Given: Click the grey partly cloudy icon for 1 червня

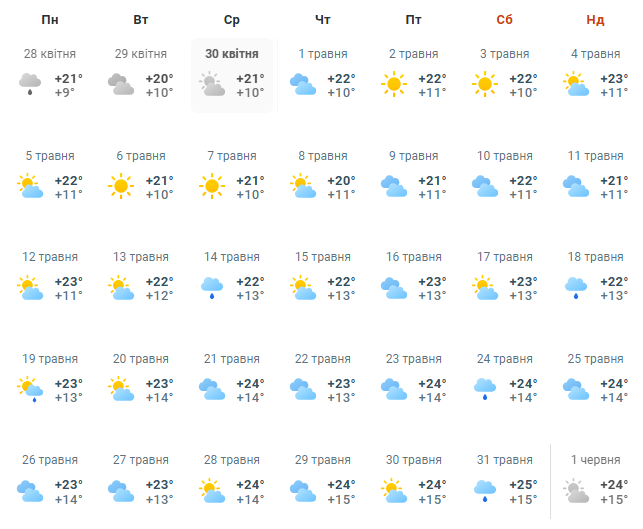Looking at the screenshot, I should [575, 490].
